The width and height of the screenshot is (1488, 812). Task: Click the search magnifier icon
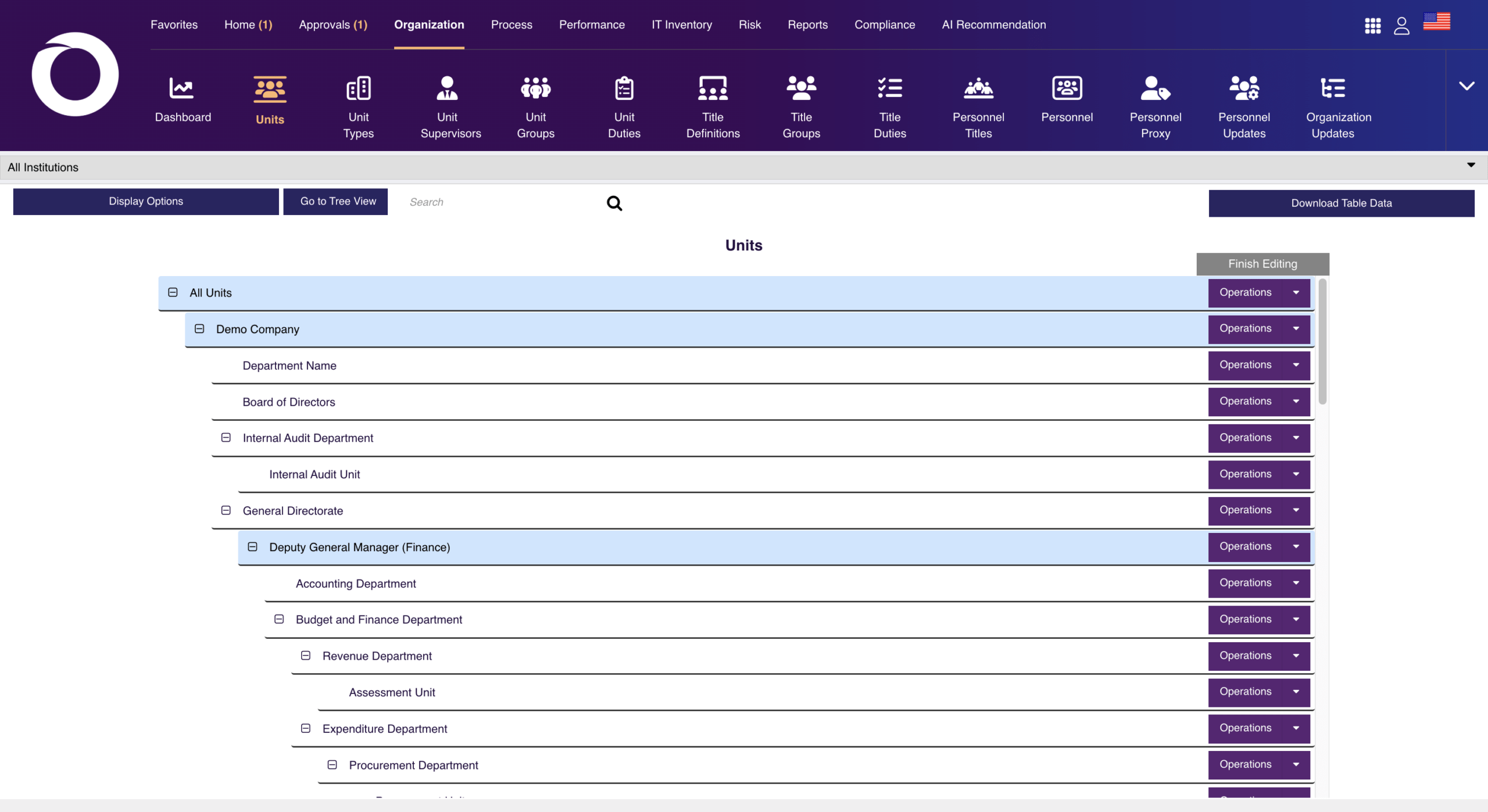[x=614, y=203]
